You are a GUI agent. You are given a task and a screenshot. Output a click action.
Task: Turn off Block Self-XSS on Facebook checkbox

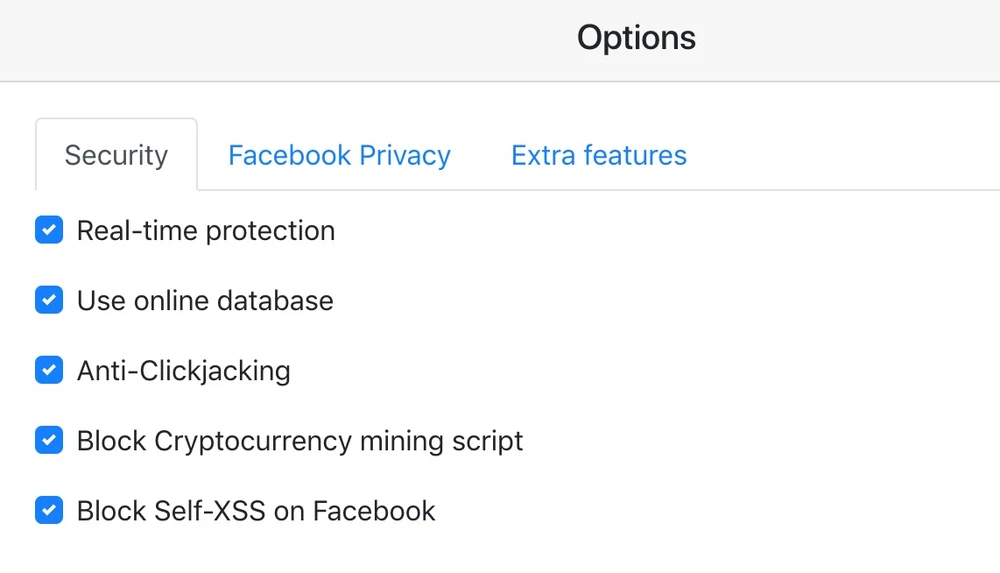click(x=49, y=511)
